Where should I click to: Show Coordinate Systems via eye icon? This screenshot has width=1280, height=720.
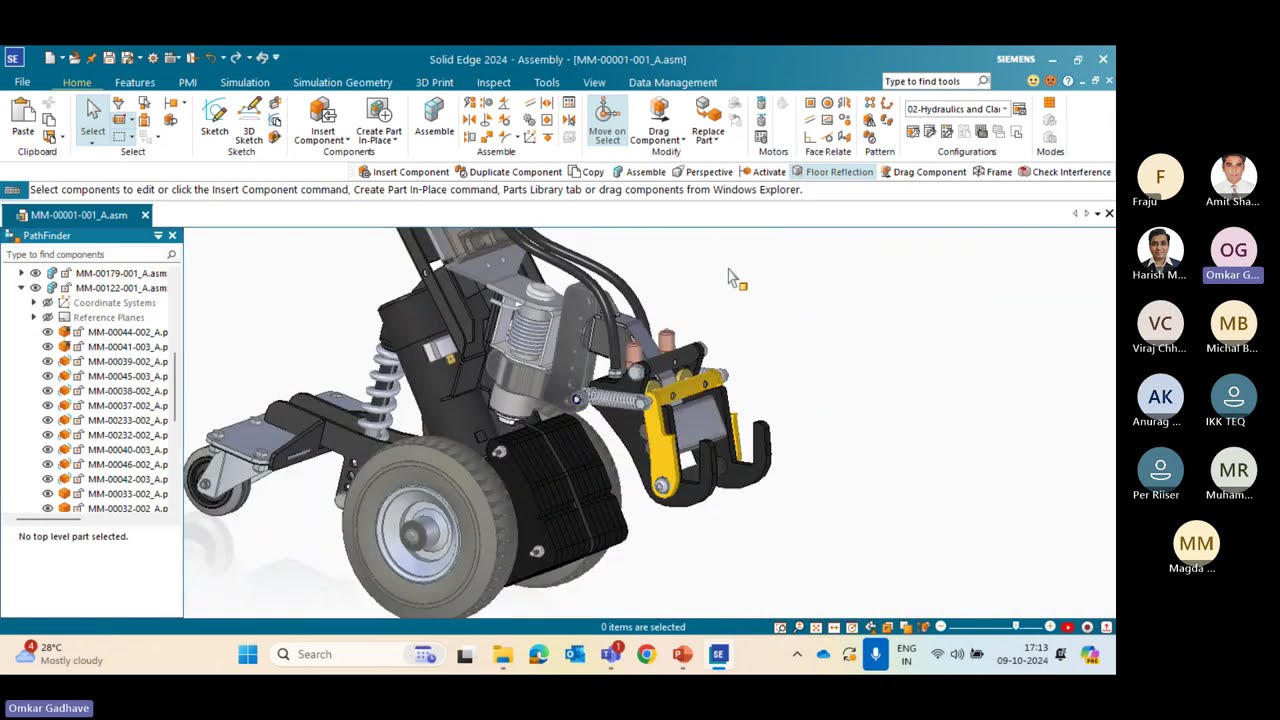47,303
